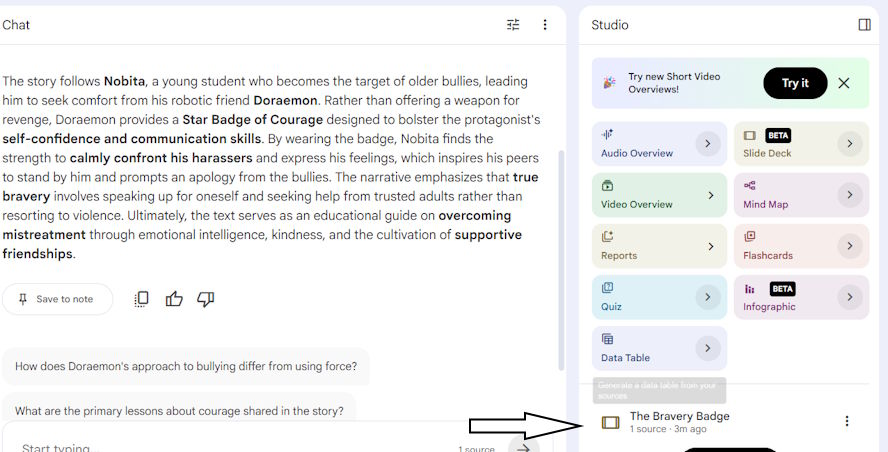Viewport: 888px width, 452px height.
Task: Give the response a thumbs down
Action: click(x=206, y=299)
